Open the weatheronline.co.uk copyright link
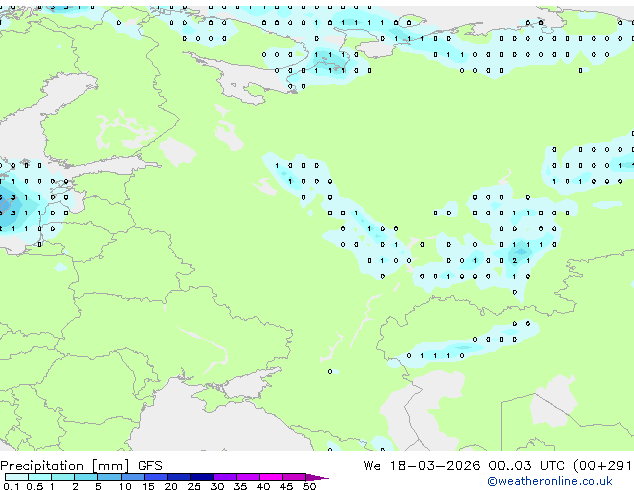 [550, 481]
